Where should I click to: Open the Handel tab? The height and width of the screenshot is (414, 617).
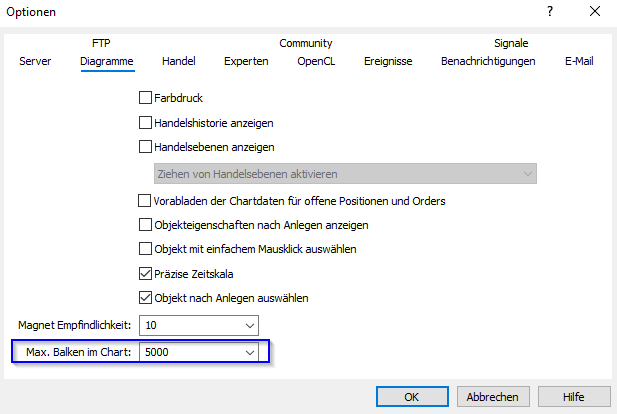tap(179, 61)
